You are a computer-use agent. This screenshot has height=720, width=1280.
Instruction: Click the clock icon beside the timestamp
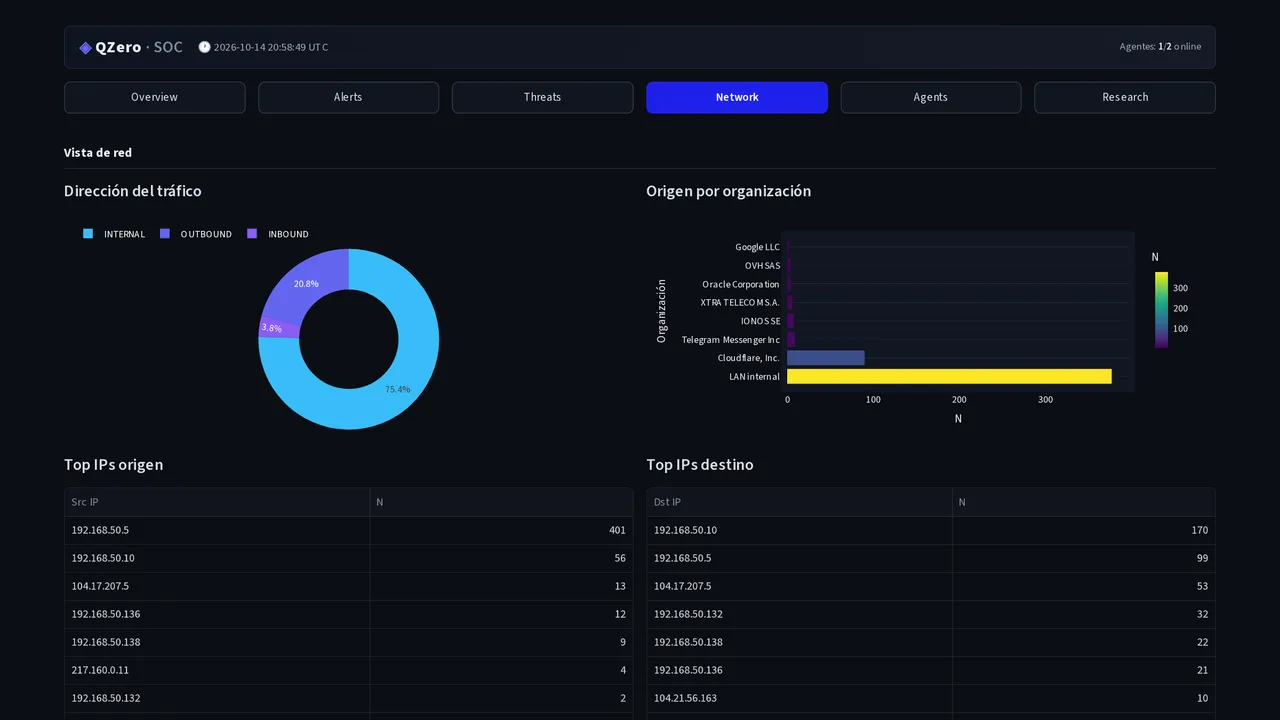tap(204, 47)
